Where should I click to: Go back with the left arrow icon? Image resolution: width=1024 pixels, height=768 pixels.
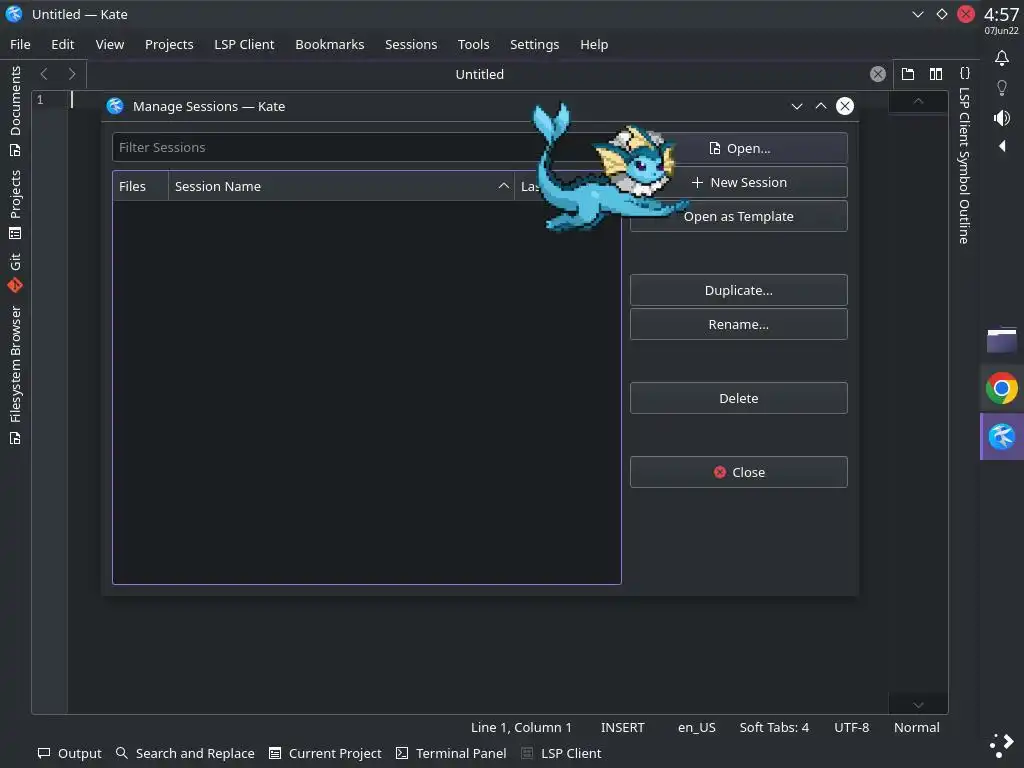click(x=44, y=74)
